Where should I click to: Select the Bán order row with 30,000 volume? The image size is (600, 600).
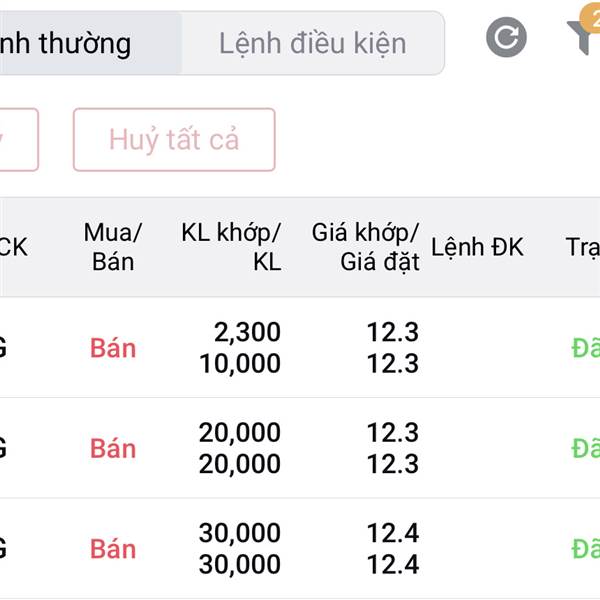pyautogui.click(x=300, y=548)
